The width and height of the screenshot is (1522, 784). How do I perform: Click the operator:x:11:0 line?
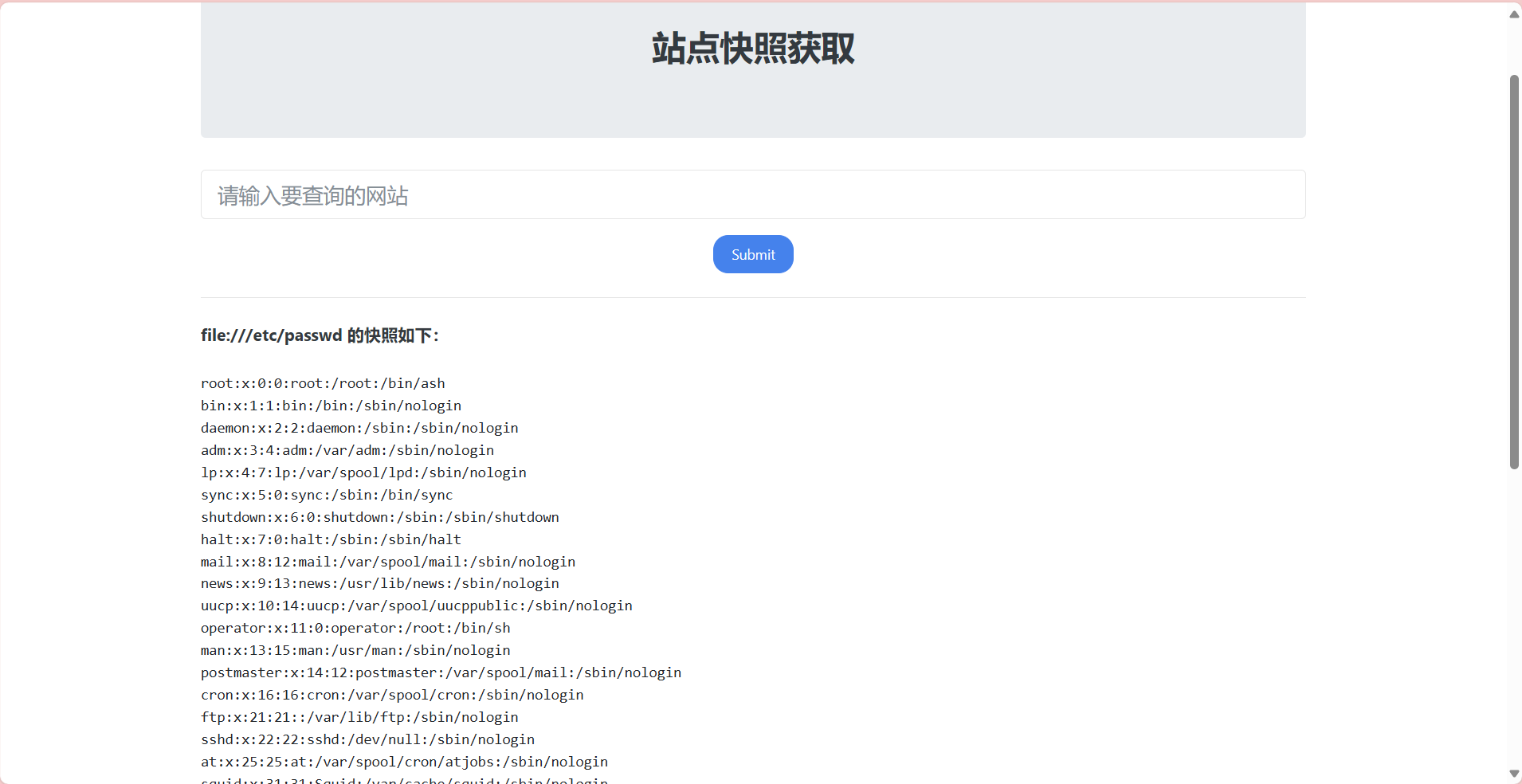355,628
